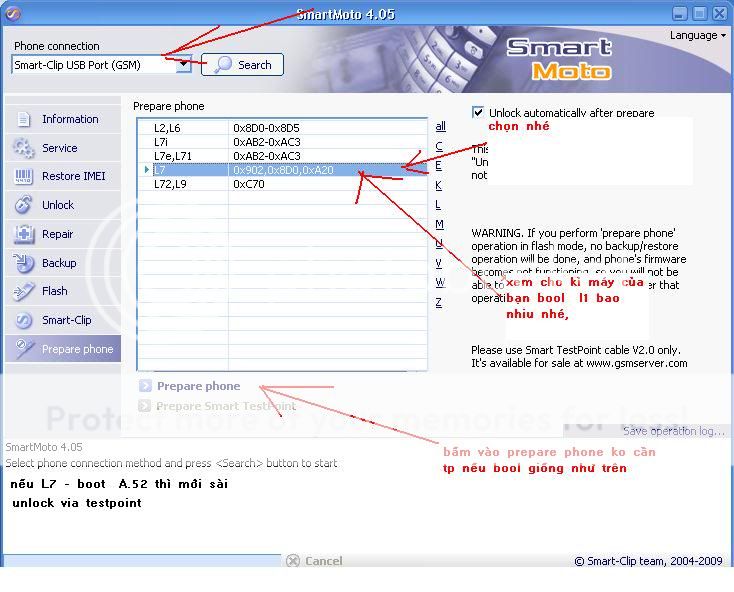Toggle Unlock automatically after prepare checkbox
734x592 pixels.
click(x=477, y=112)
